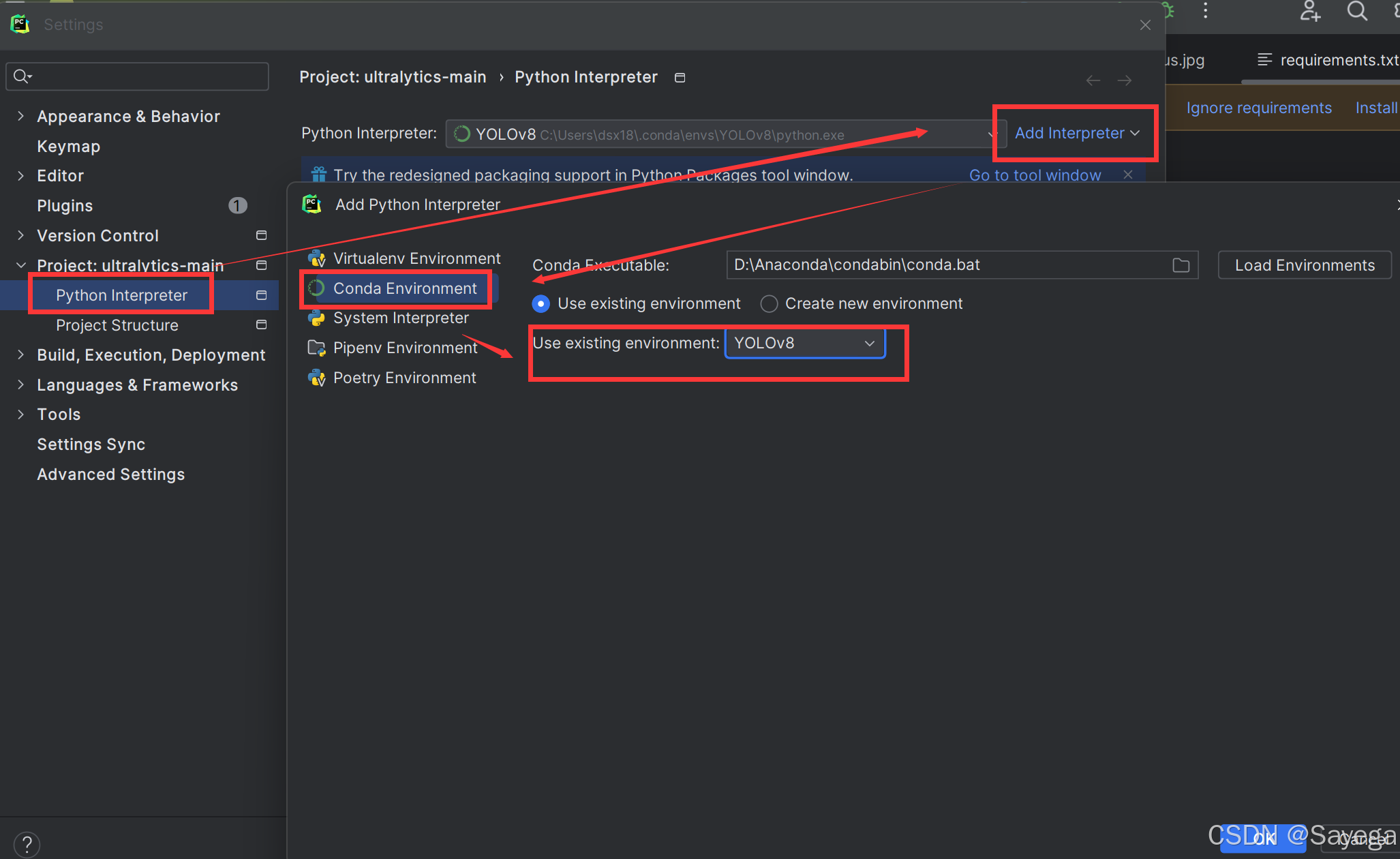Open the Add Interpreter dropdown

(x=1076, y=134)
